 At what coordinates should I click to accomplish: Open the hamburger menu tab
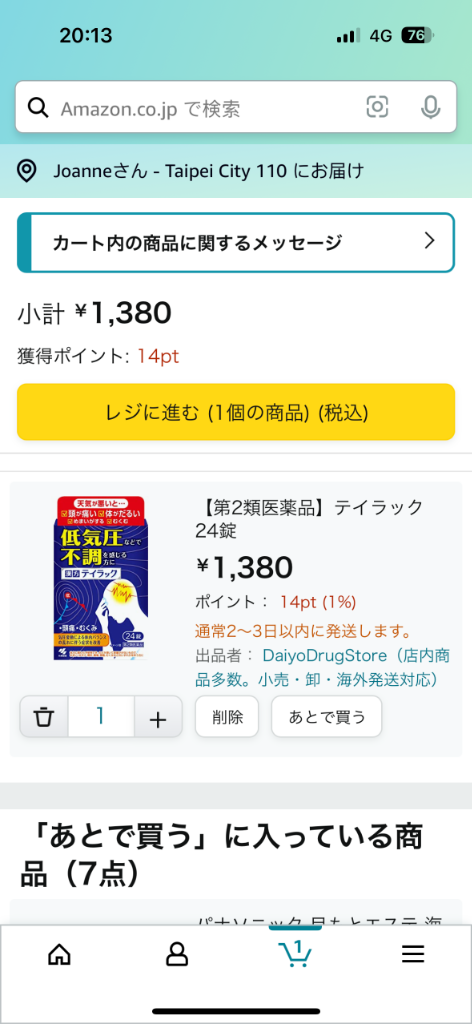413,955
